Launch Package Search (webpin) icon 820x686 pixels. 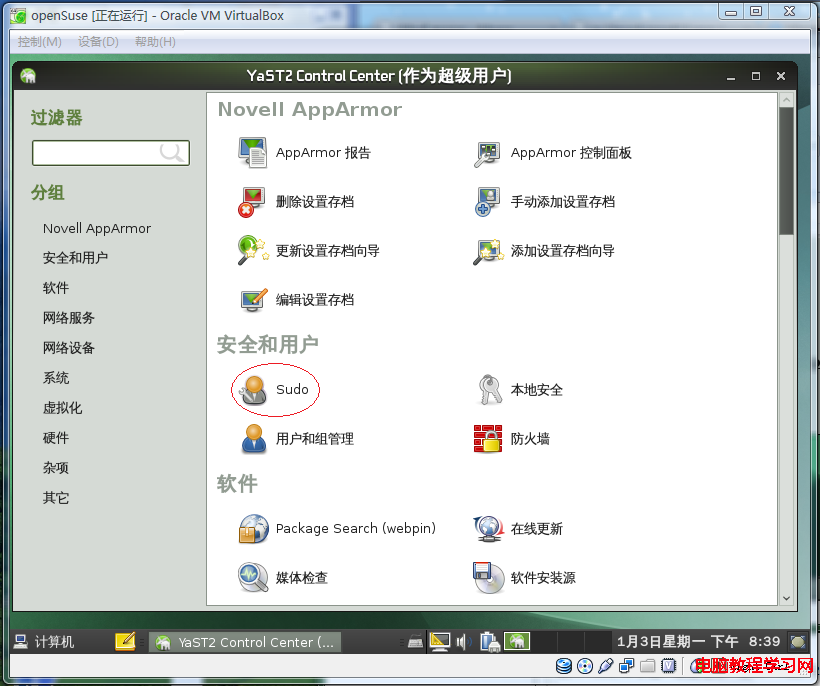coord(254,529)
